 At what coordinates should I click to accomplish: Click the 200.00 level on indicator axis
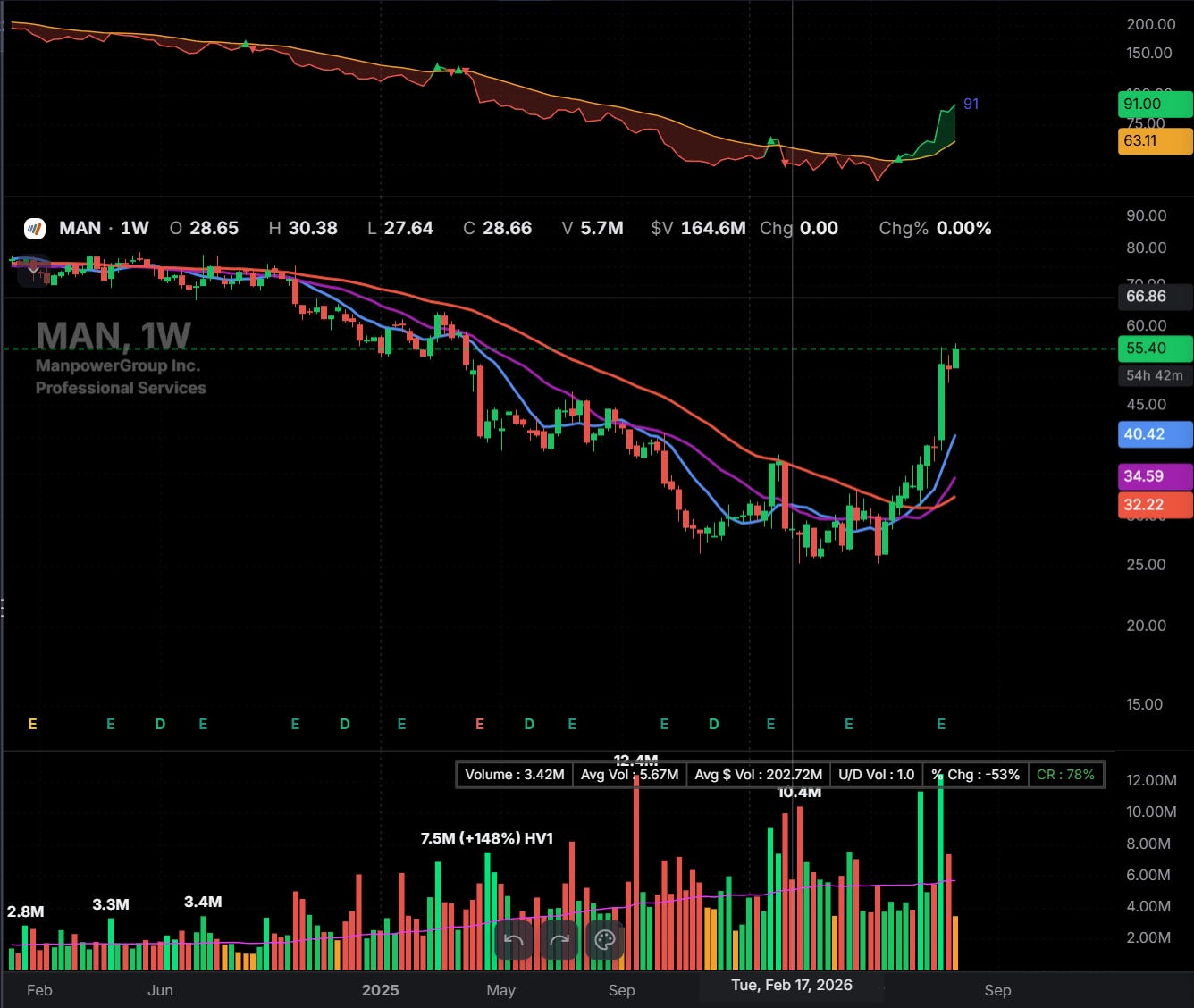click(x=1151, y=24)
